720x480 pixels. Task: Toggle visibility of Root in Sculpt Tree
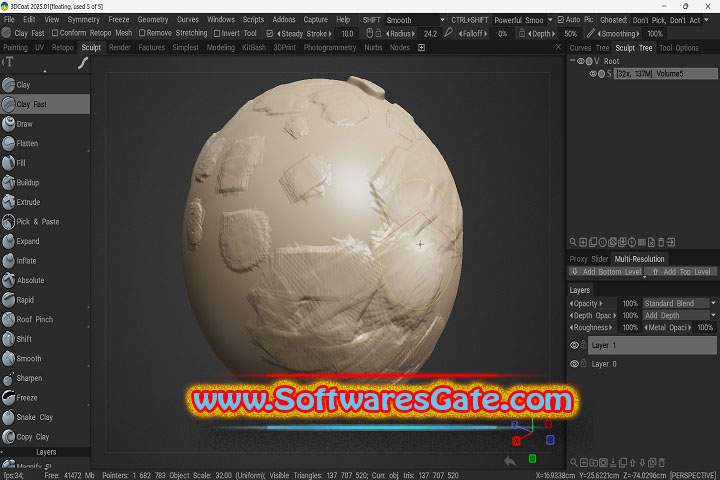581,61
